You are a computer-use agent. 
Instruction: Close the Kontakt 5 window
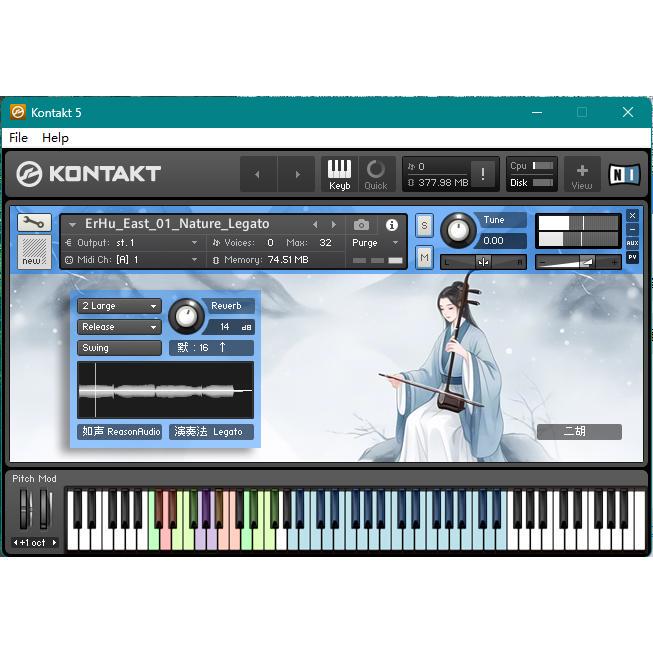coord(628,112)
